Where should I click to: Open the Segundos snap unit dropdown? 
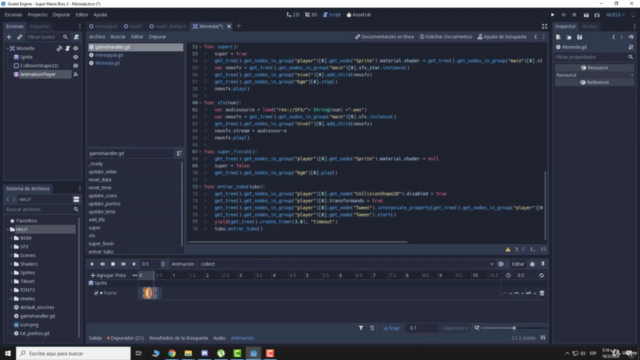click(455, 328)
